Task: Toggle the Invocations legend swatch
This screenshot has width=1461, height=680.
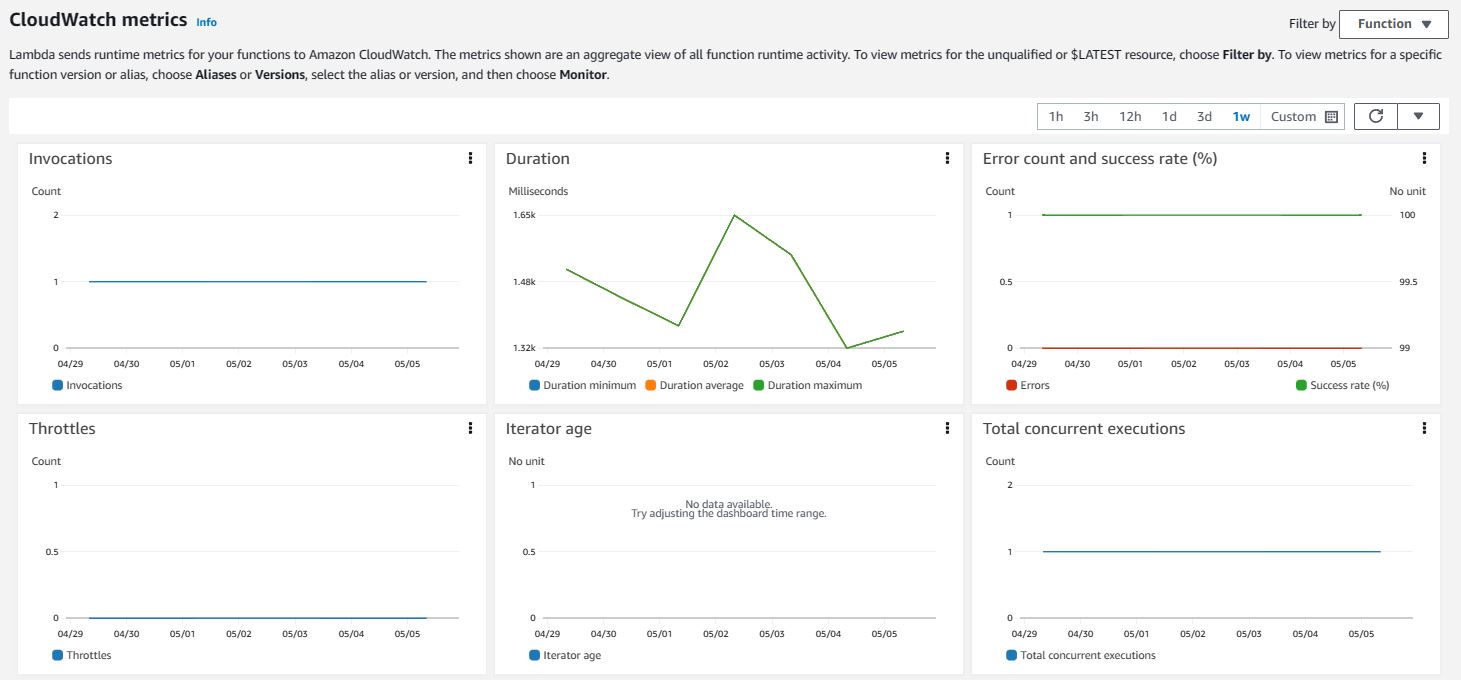Action: pos(57,385)
